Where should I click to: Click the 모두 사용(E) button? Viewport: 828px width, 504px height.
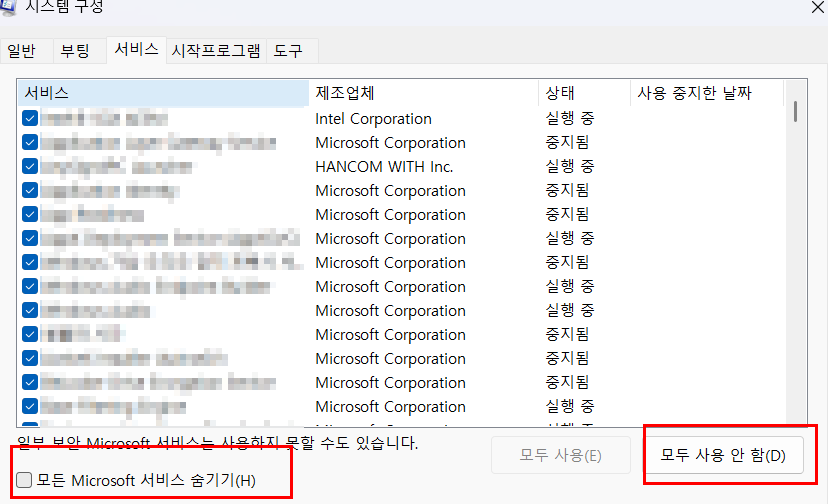[561, 455]
